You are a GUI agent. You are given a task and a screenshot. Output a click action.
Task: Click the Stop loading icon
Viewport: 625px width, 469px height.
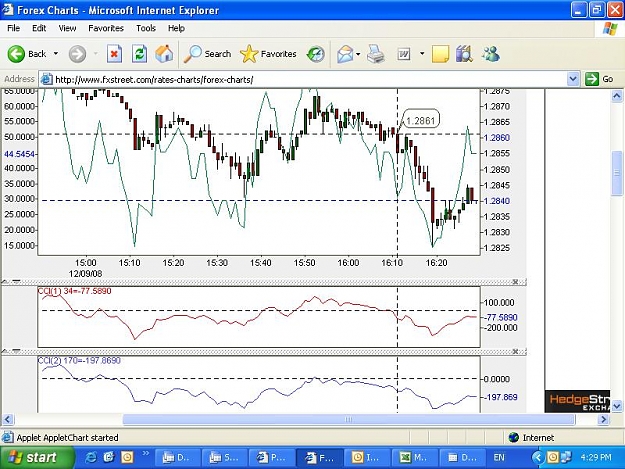tap(114, 54)
